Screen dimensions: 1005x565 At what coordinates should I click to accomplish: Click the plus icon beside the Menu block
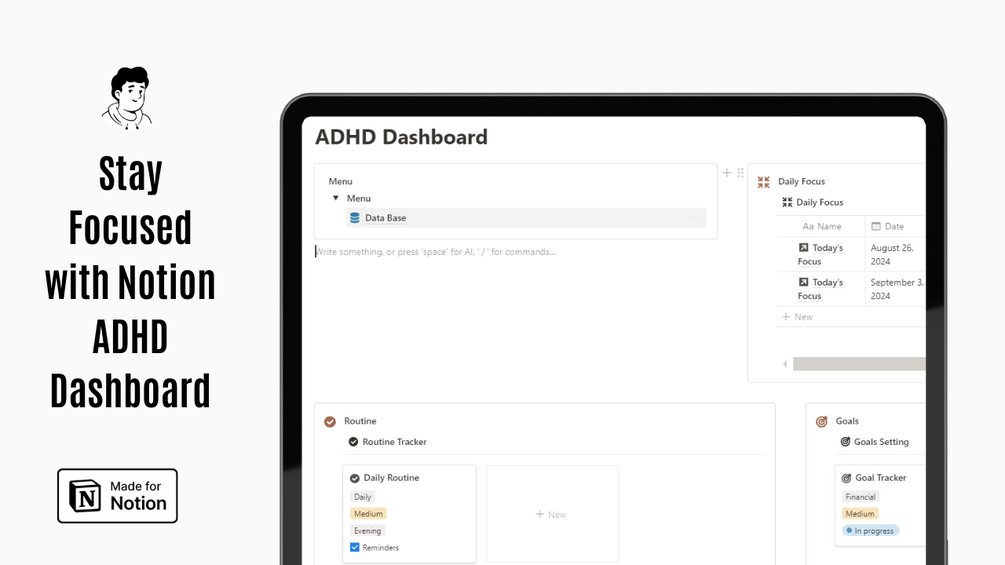tap(727, 173)
